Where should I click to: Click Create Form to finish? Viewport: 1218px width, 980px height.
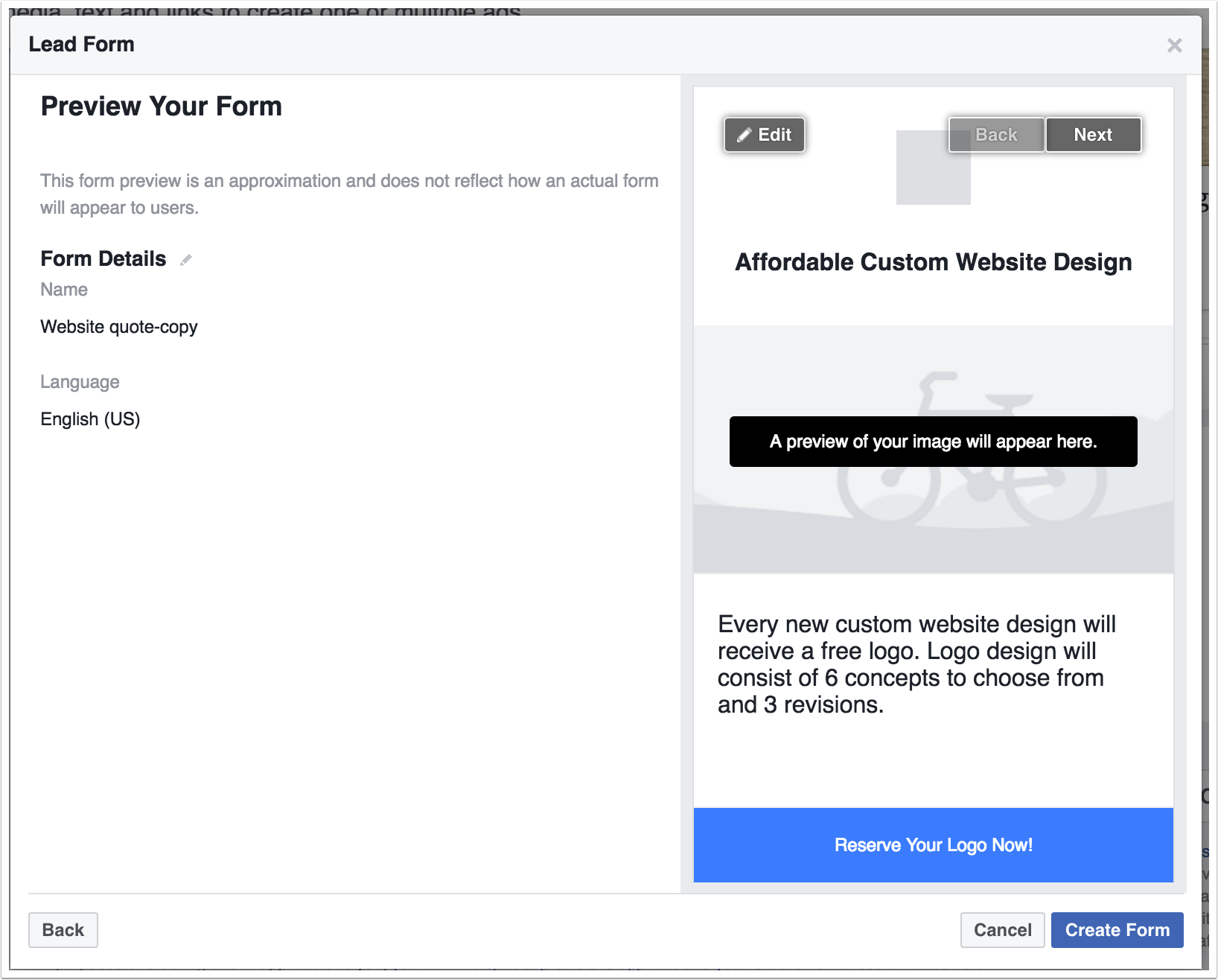pyautogui.click(x=1117, y=930)
